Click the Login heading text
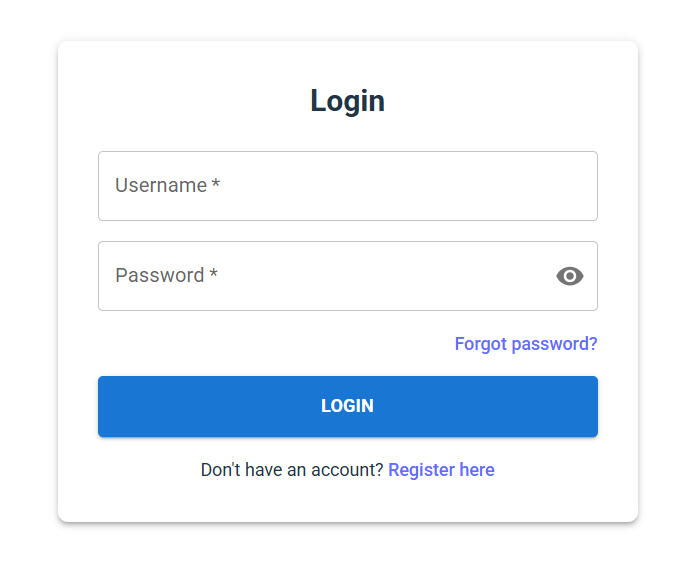Screen dimensions: 692x564 [347, 101]
